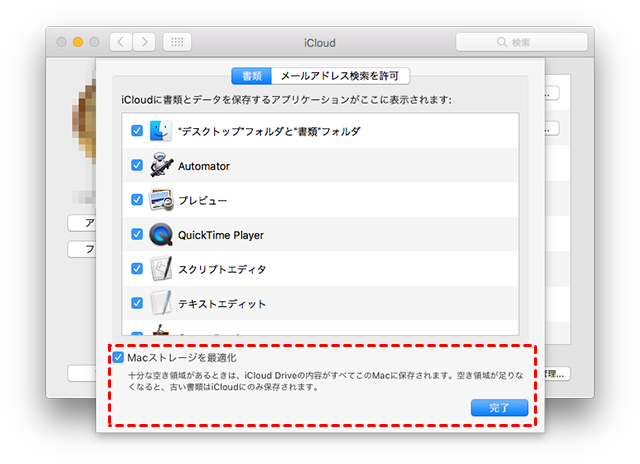Image resolution: width=640 pixels, height=464 pixels.
Task: Click the Finder icon for Desktop and Documents folders
Action: click(x=161, y=131)
